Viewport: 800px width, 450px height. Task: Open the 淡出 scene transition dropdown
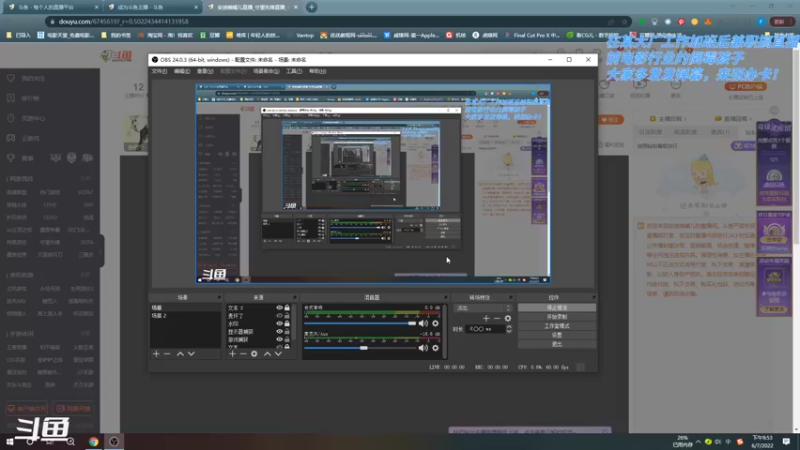pyautogui.click(x=483, y=308)
